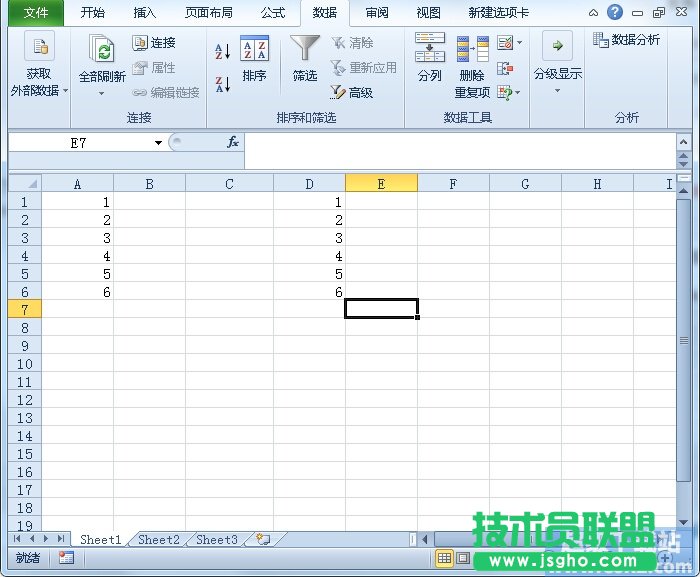Image resolution: width=700 pixels, height=577 pixels.
Task: Click the Sort A to Z ascending icon
Action: (x=223, y=51)
